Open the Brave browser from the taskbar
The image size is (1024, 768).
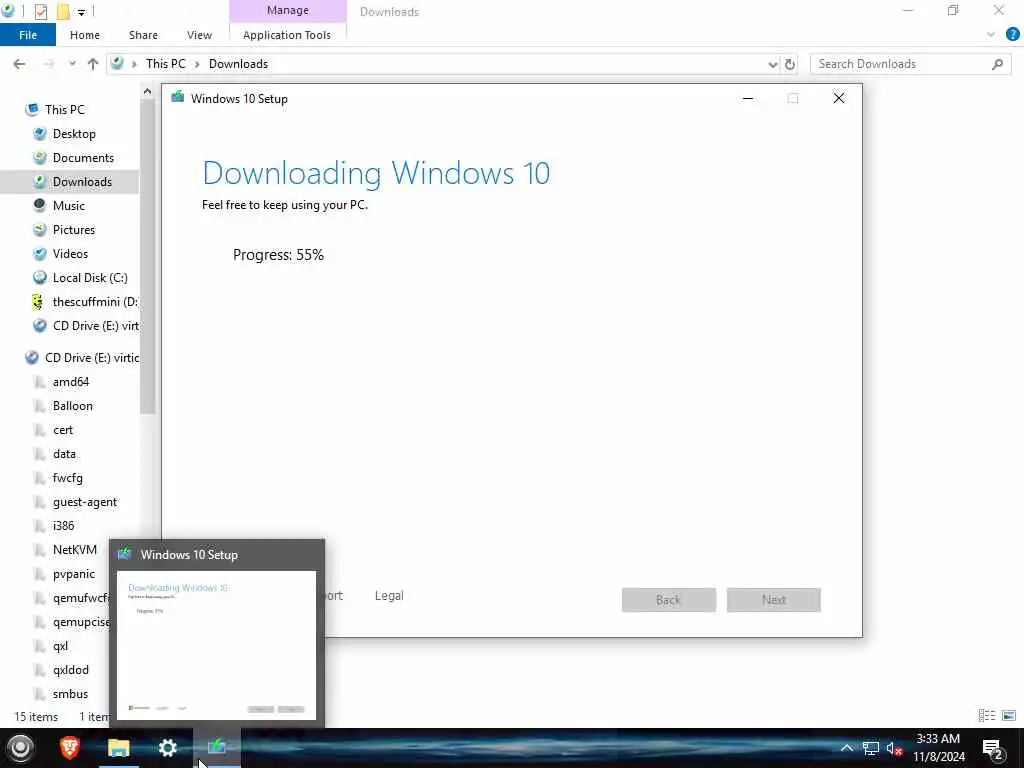click(x=69, y=747)
